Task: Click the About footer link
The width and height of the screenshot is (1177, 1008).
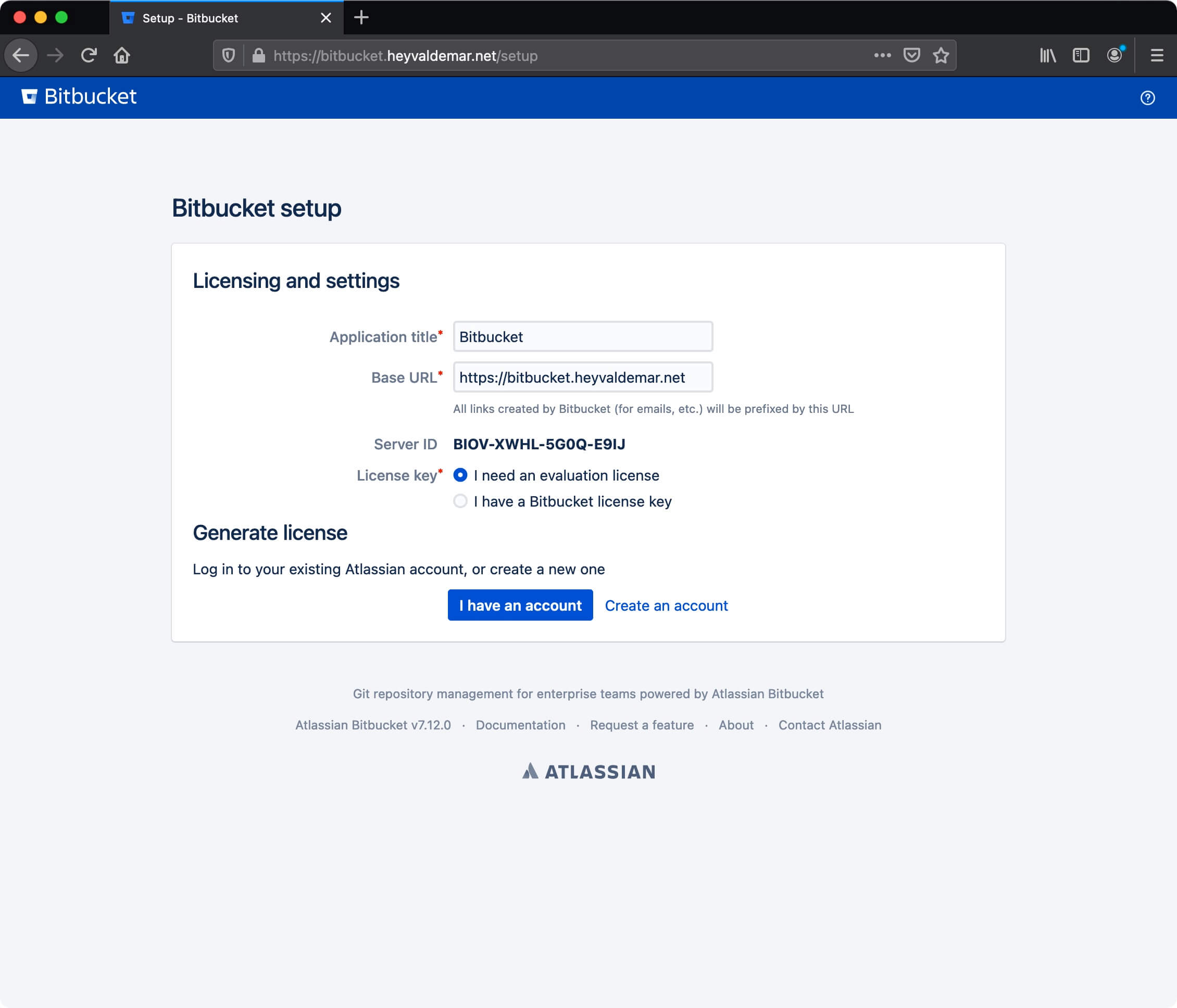Action: 735,725
